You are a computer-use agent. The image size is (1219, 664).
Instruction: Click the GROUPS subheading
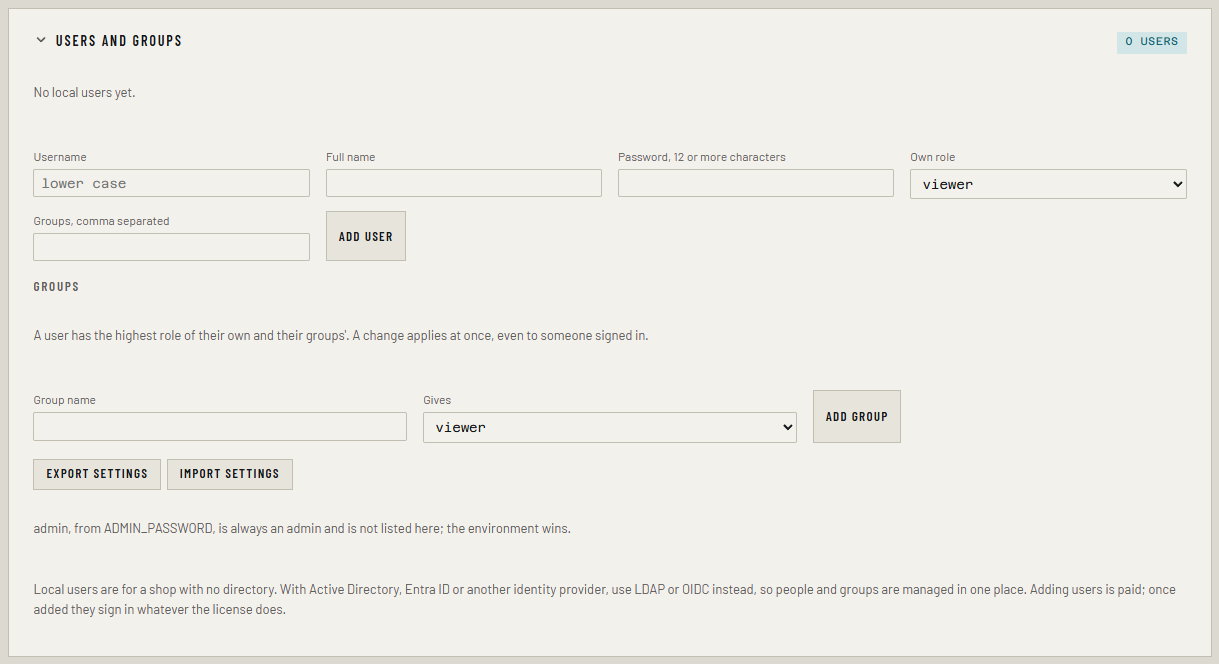(x=56, y=287)
